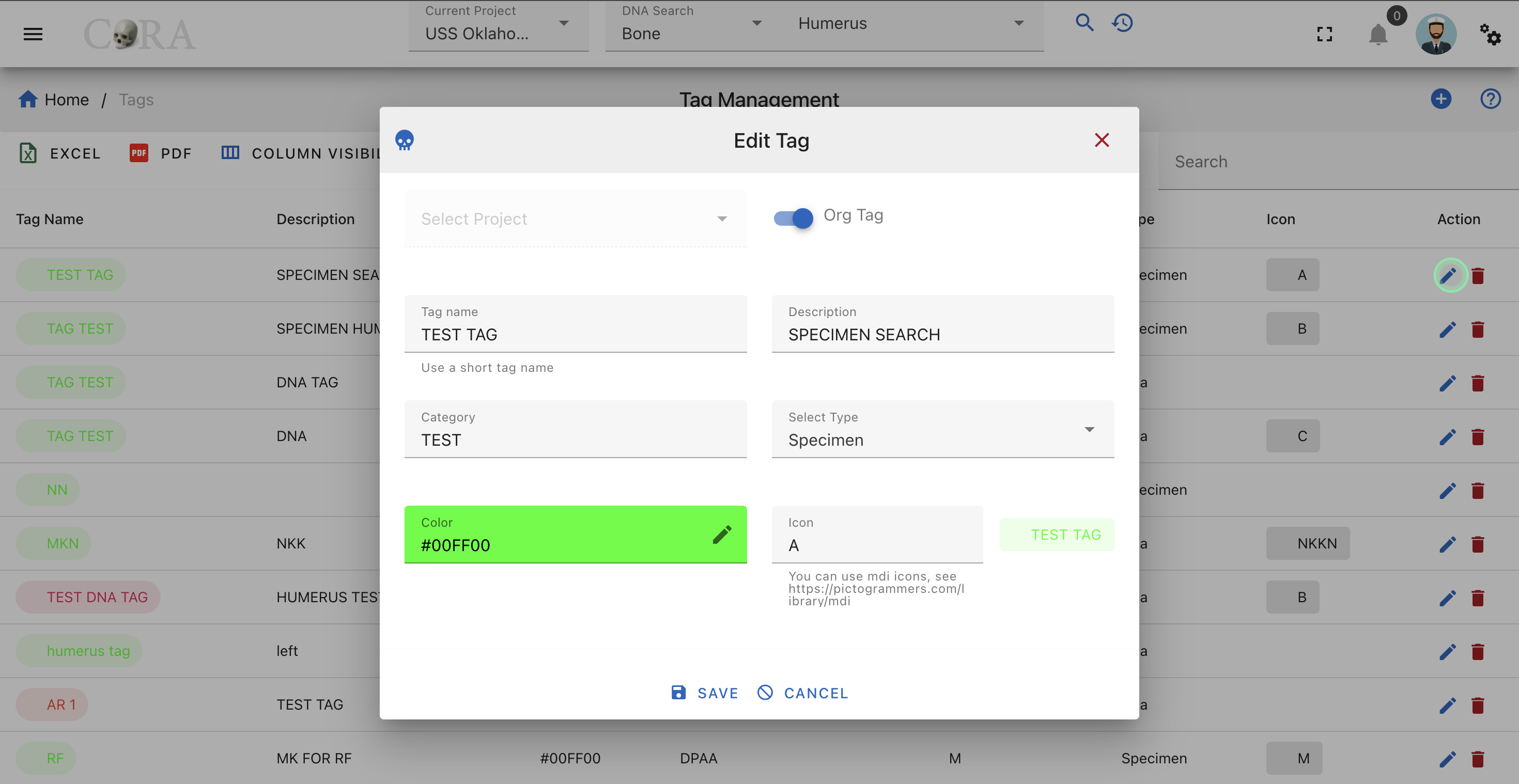Open the DNA Search Bone dropdown
The image size is (1519, 784).
[693, 25]
